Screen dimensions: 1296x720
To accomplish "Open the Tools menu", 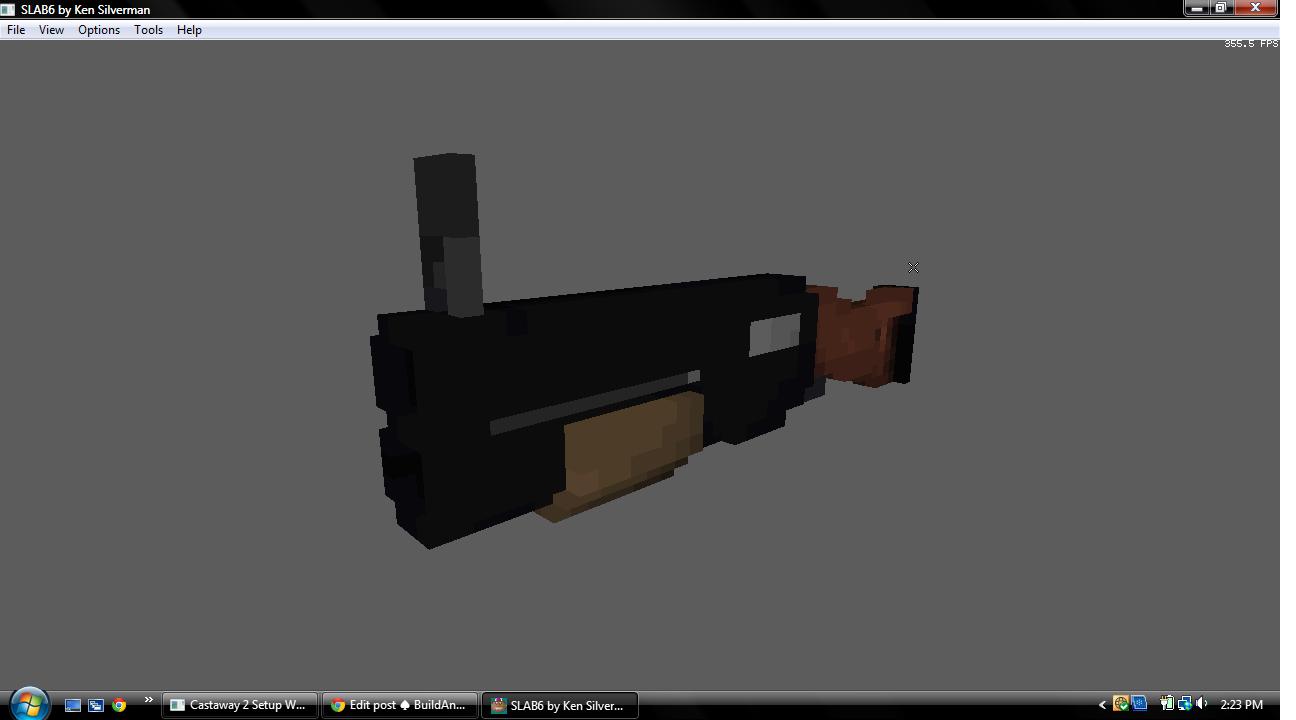I will (148, 30).
